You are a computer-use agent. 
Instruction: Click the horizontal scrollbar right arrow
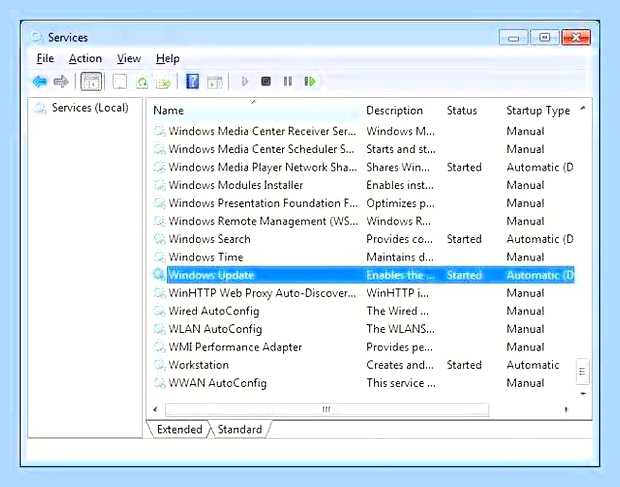coord(566,409)
